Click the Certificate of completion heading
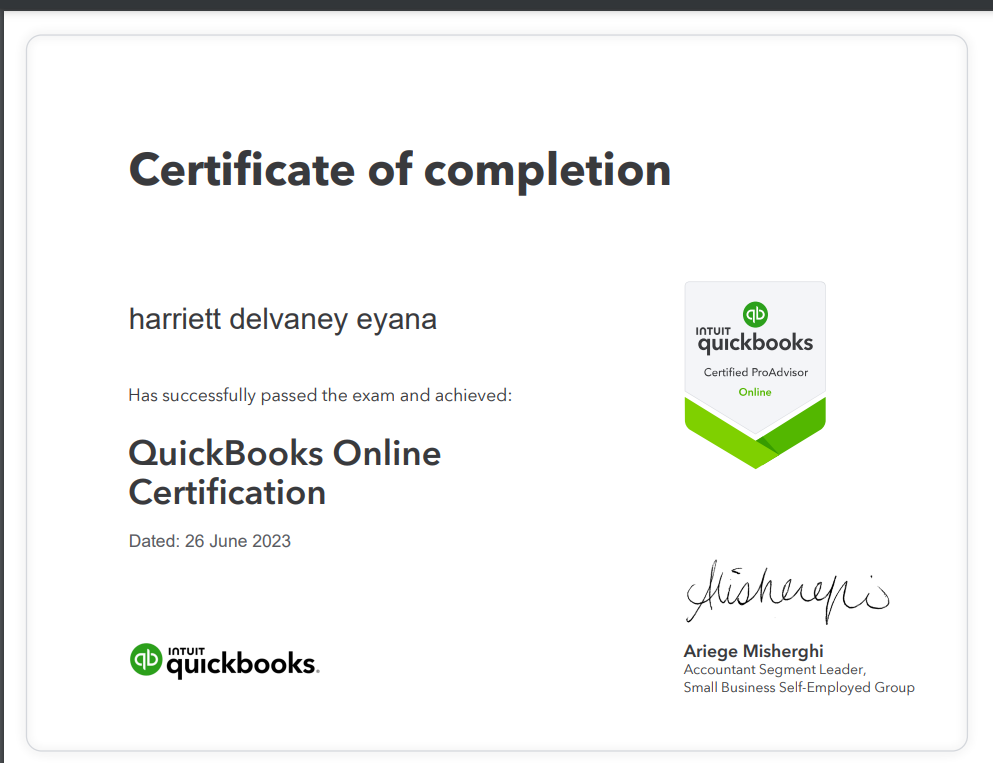This screenshot has width=993, height=763. click(400, 171)
